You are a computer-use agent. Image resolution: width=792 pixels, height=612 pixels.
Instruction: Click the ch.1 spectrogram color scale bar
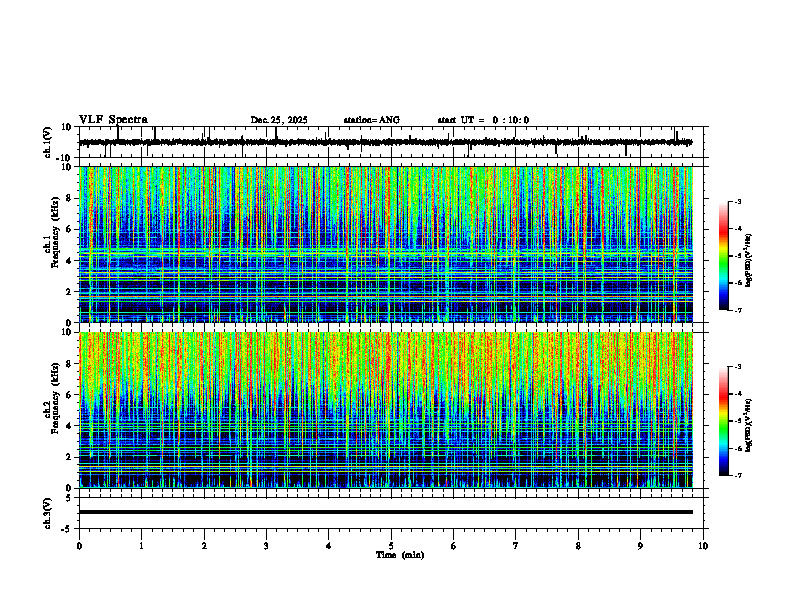[x=724, y=255]
